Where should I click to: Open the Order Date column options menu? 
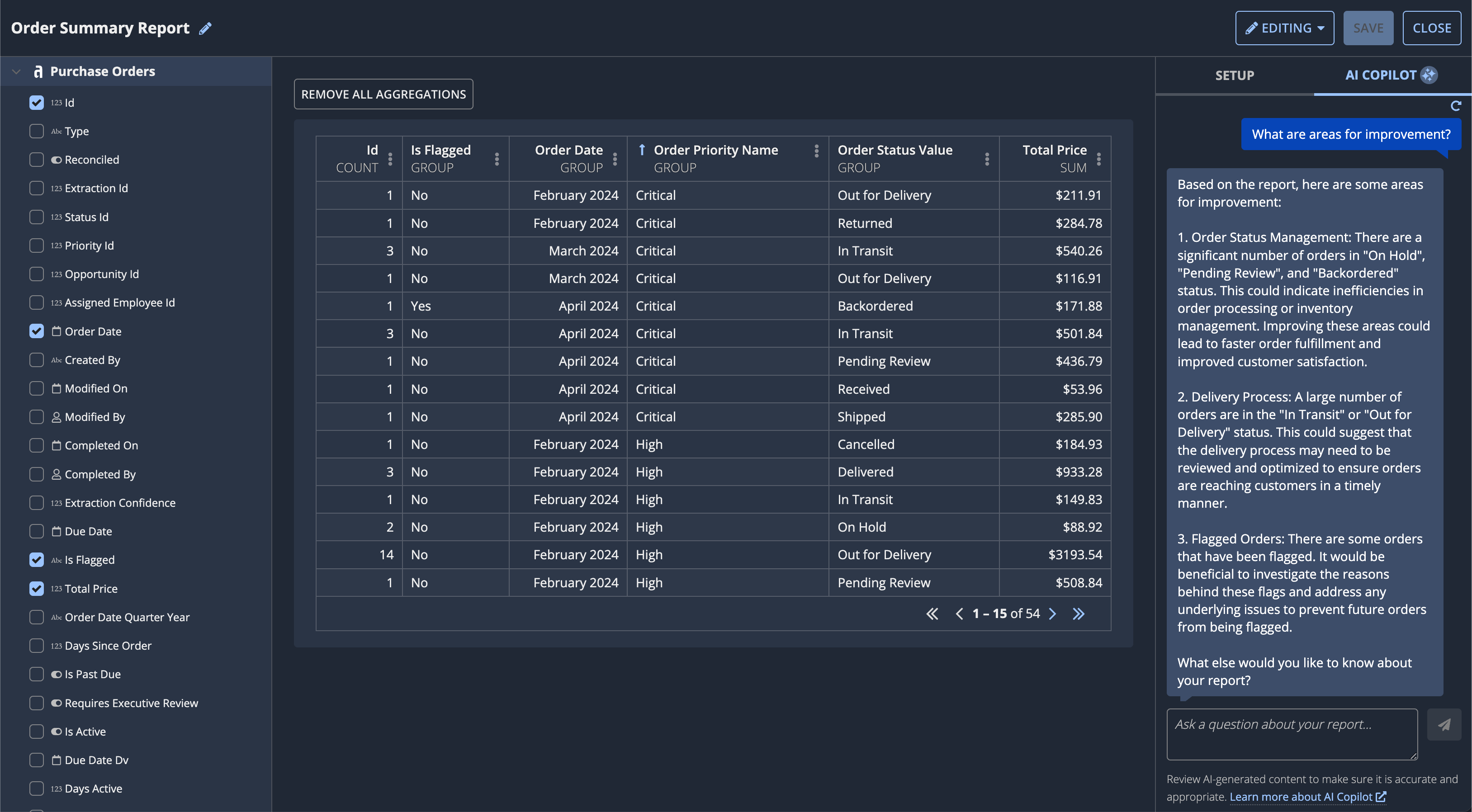(615, 159)
